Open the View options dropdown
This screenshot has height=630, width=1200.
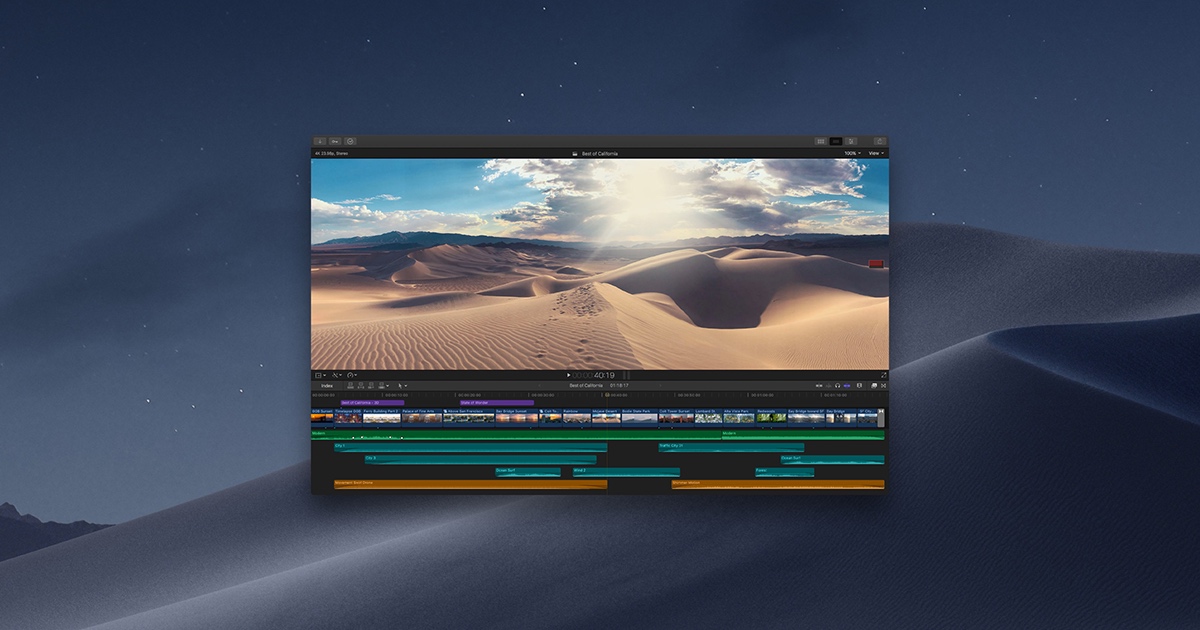point(875,153)
